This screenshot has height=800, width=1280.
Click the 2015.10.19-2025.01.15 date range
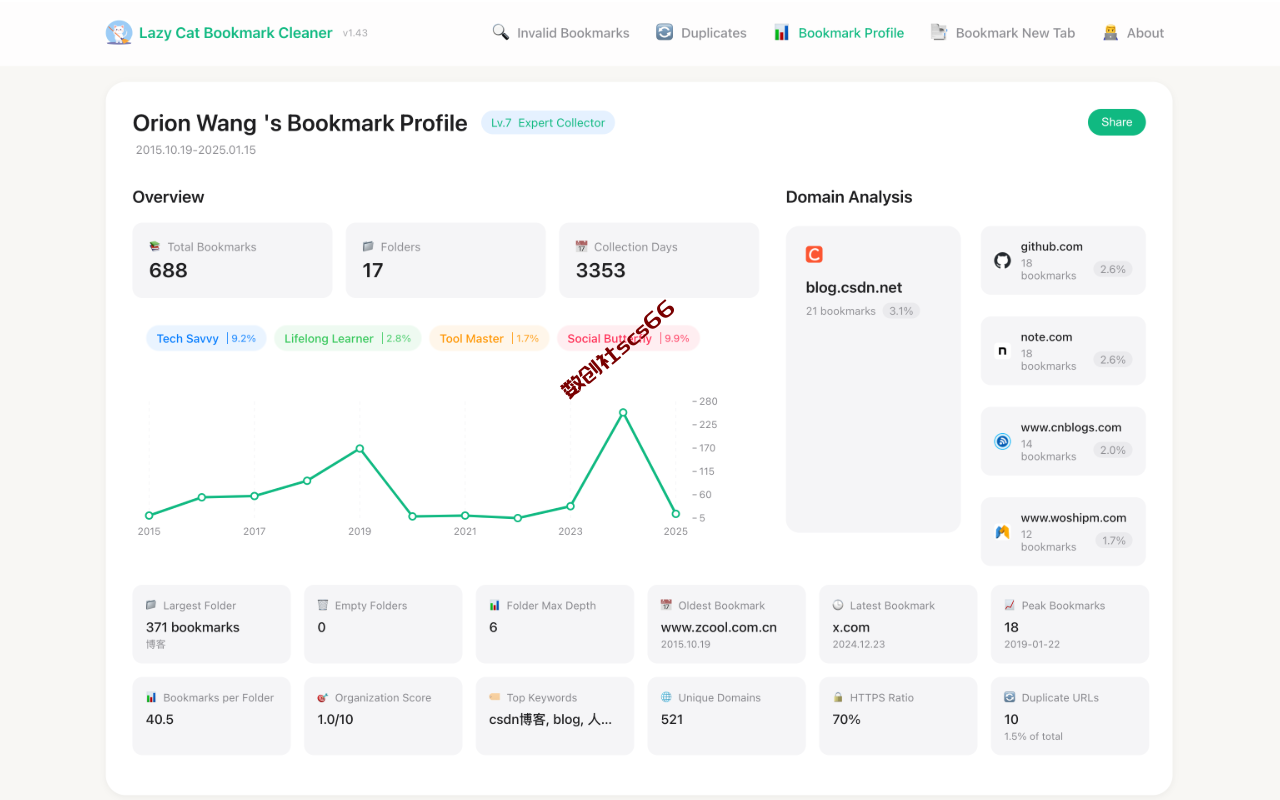click(196, 150)
